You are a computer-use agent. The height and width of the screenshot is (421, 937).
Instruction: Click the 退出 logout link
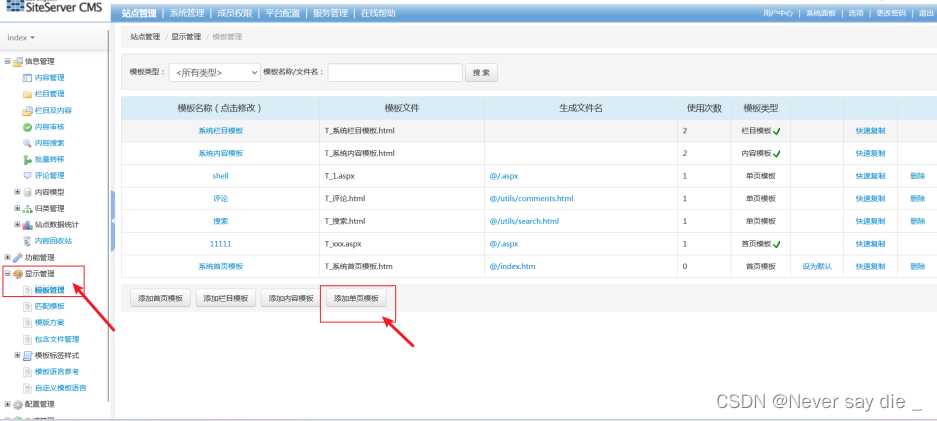pos(926,13)
